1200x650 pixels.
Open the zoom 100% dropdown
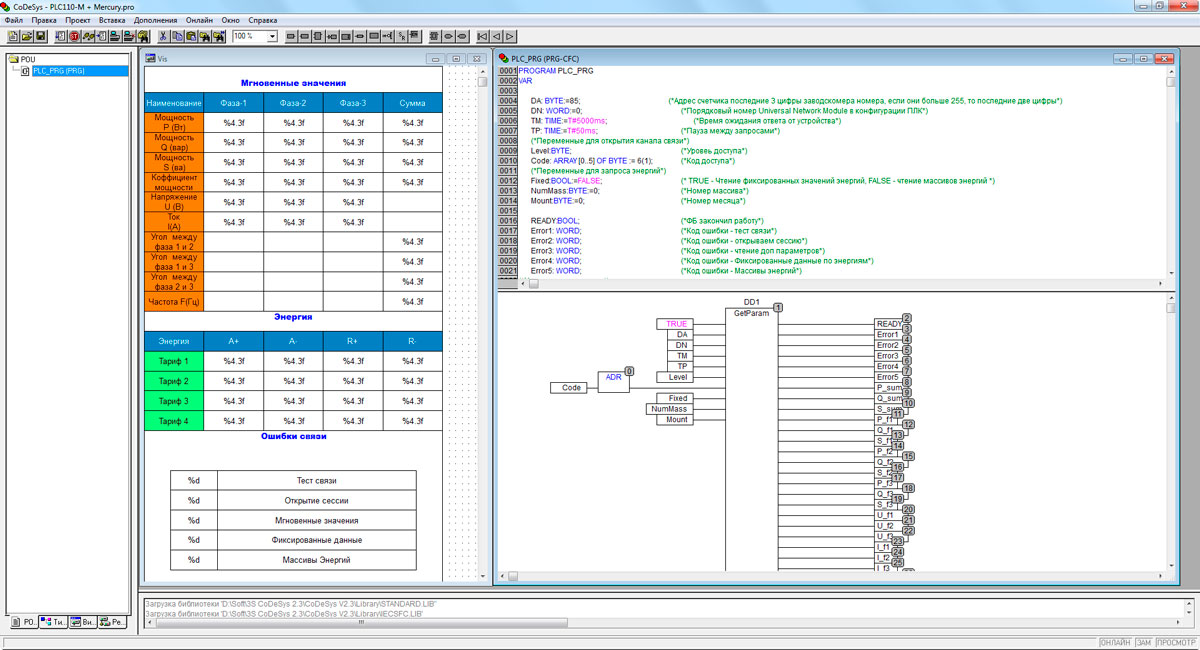272,36
